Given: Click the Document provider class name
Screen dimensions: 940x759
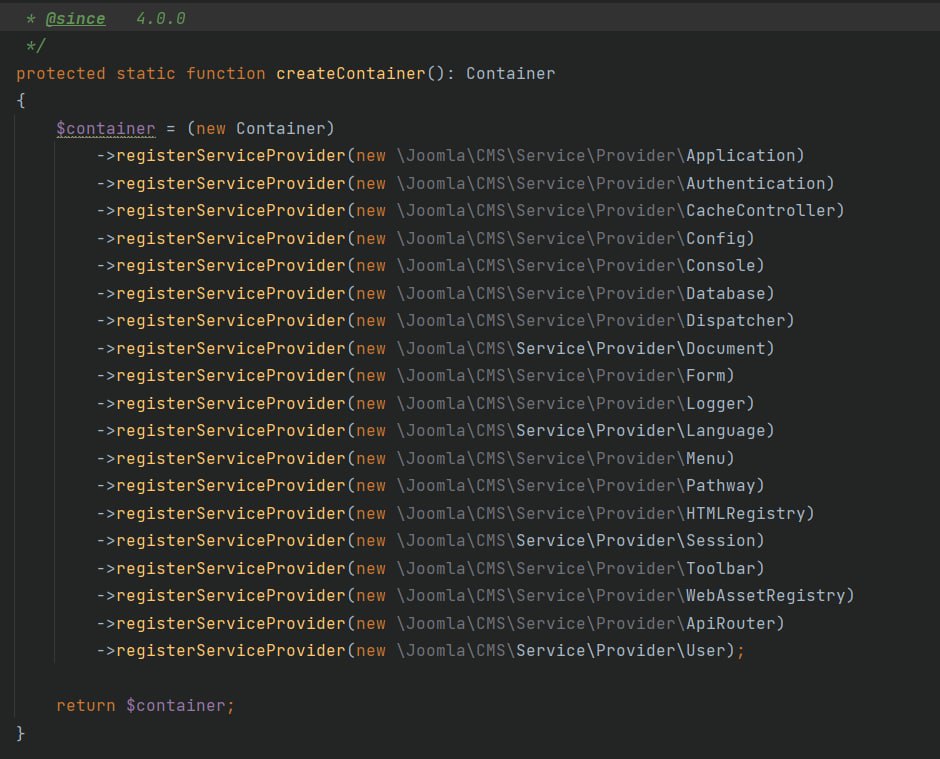Looking at the screenshot, I should [725, 349].
